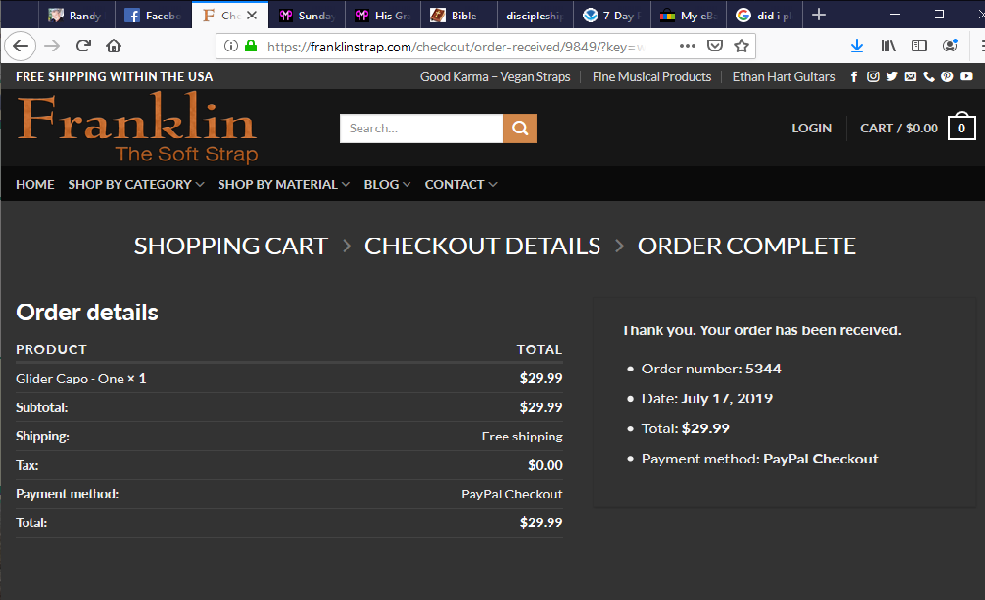Viewport: 985px width, 600px height.
Task: Click the YouTube icon in header
Action: [x=966, y=77]
